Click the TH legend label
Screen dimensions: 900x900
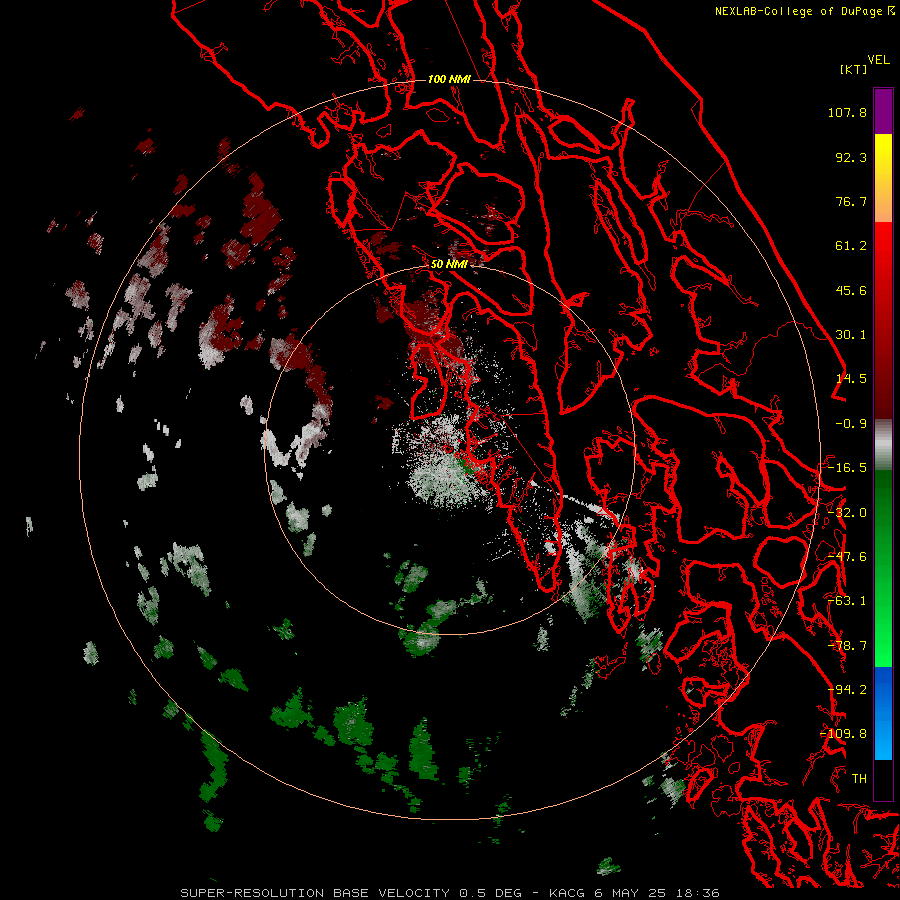pyautogui.click(x=859, y=779)
